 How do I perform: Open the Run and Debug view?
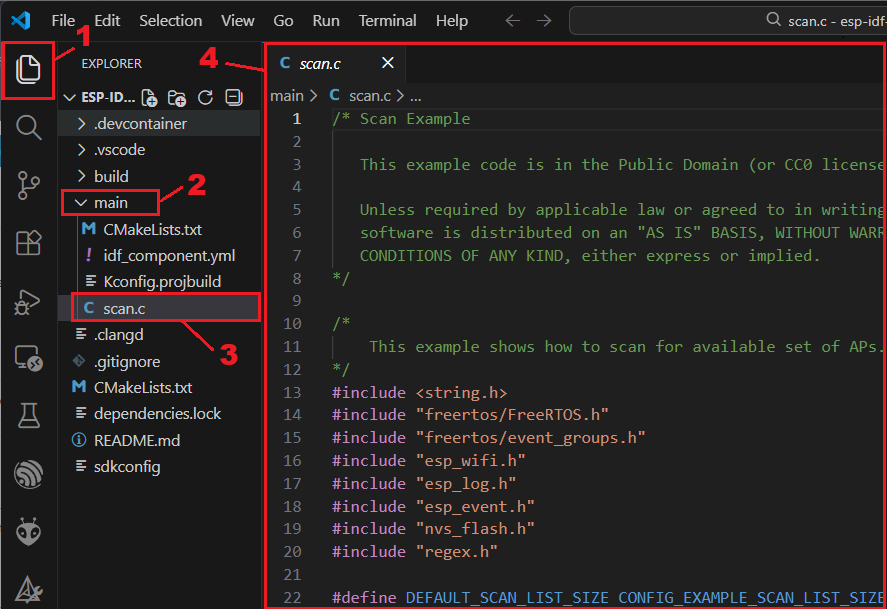(29, 300)
